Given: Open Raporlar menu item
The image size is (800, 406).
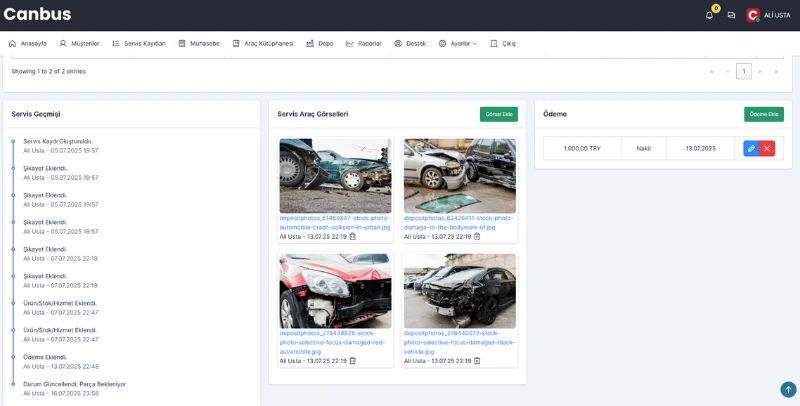Looking at the screenshot, I should (363, 43).
